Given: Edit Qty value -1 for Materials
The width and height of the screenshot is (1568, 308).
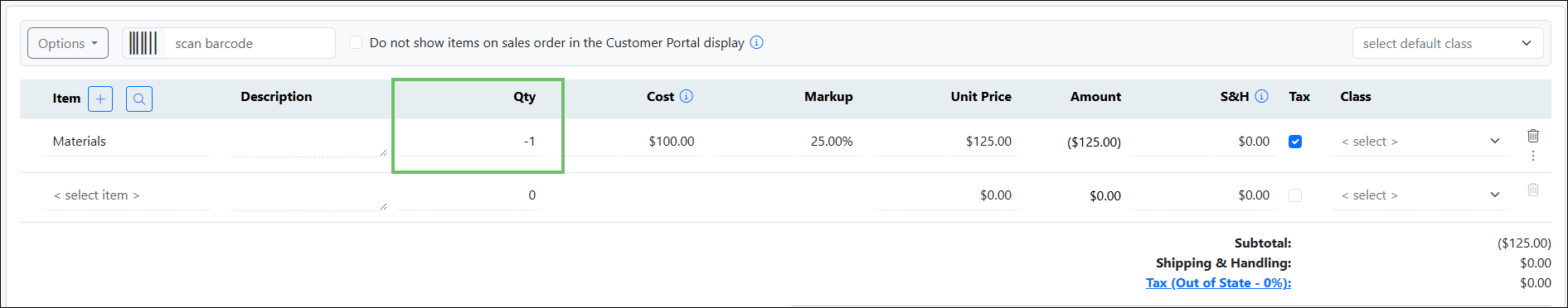Looking at the screenshot, I should [x=471, y=142].
